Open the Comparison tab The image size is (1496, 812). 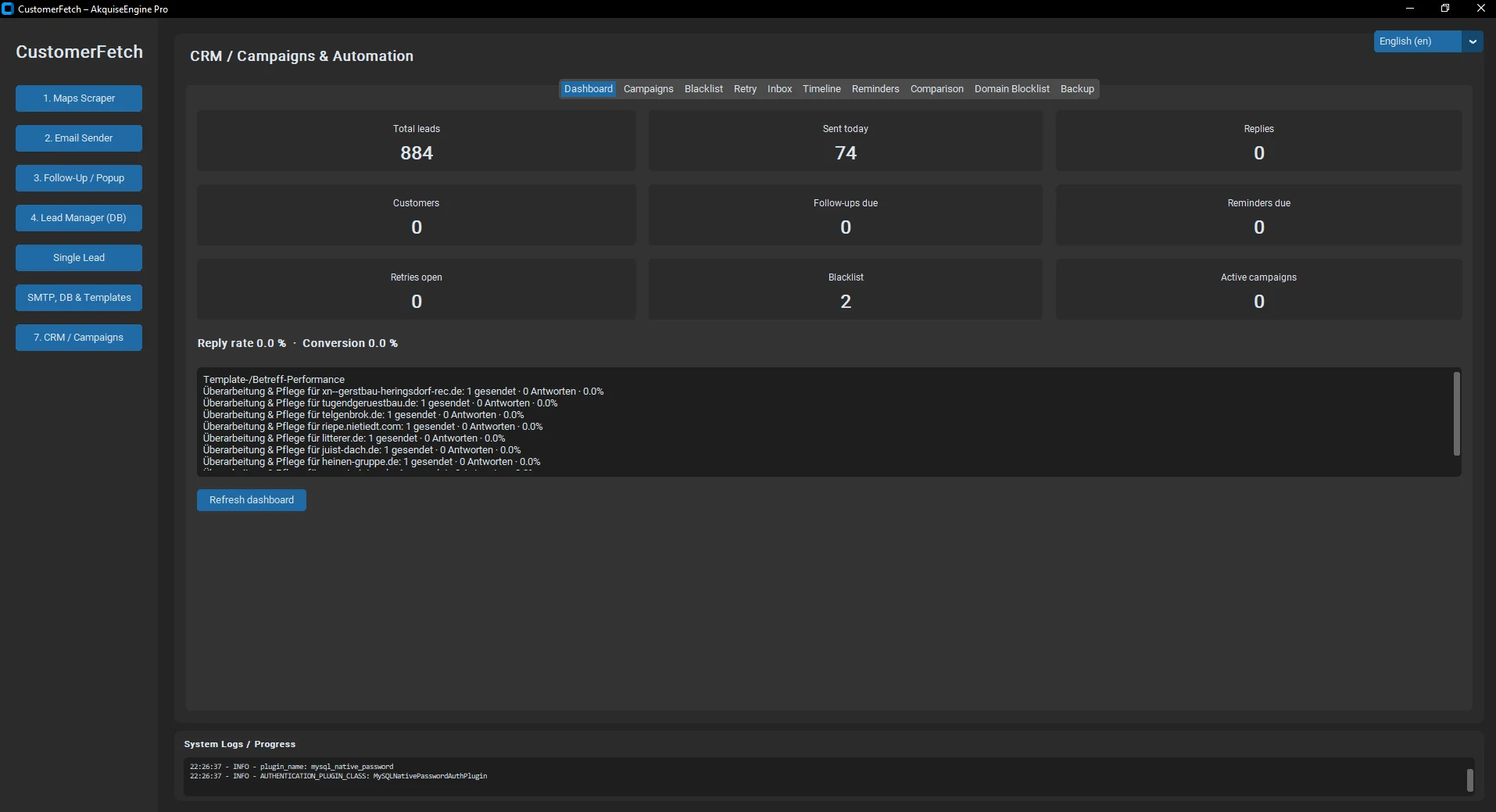tap(937, 89)
